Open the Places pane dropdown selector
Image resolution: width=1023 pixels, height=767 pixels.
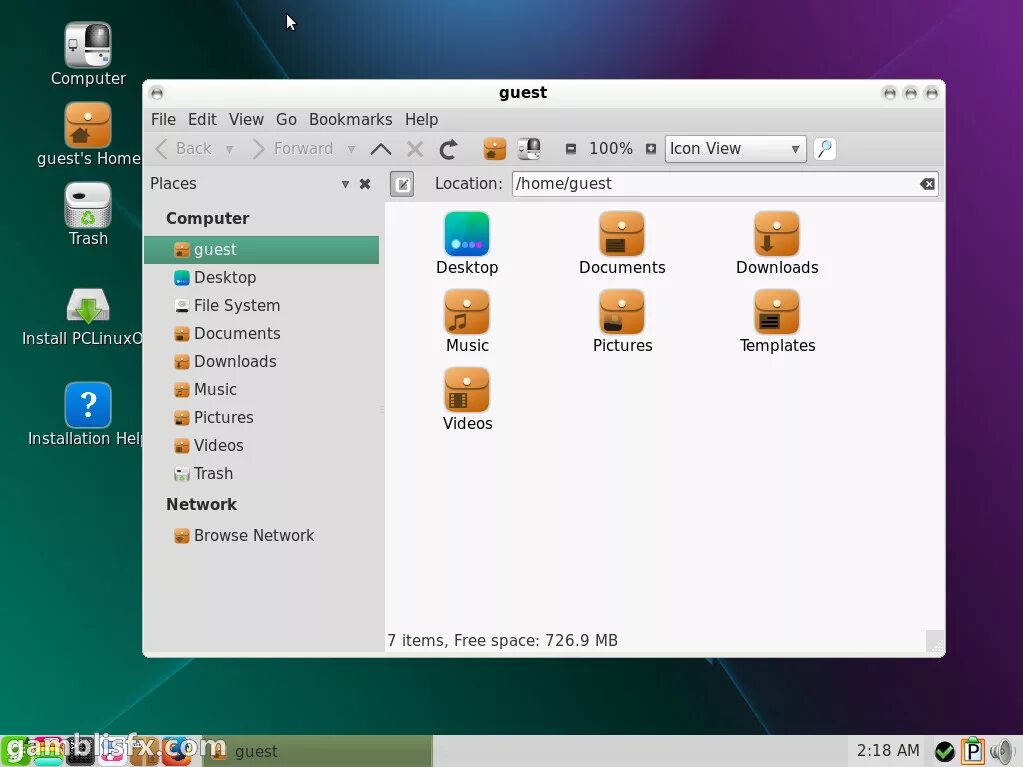pos(344,184)
